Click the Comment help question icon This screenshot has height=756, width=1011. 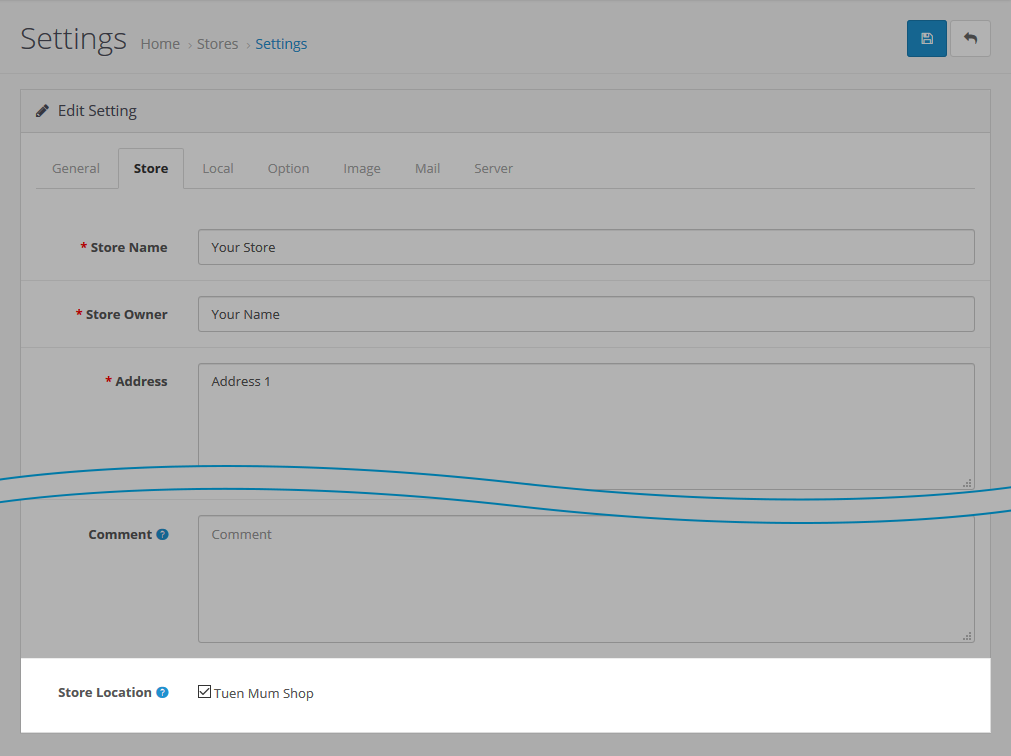(x=162, y=535)
